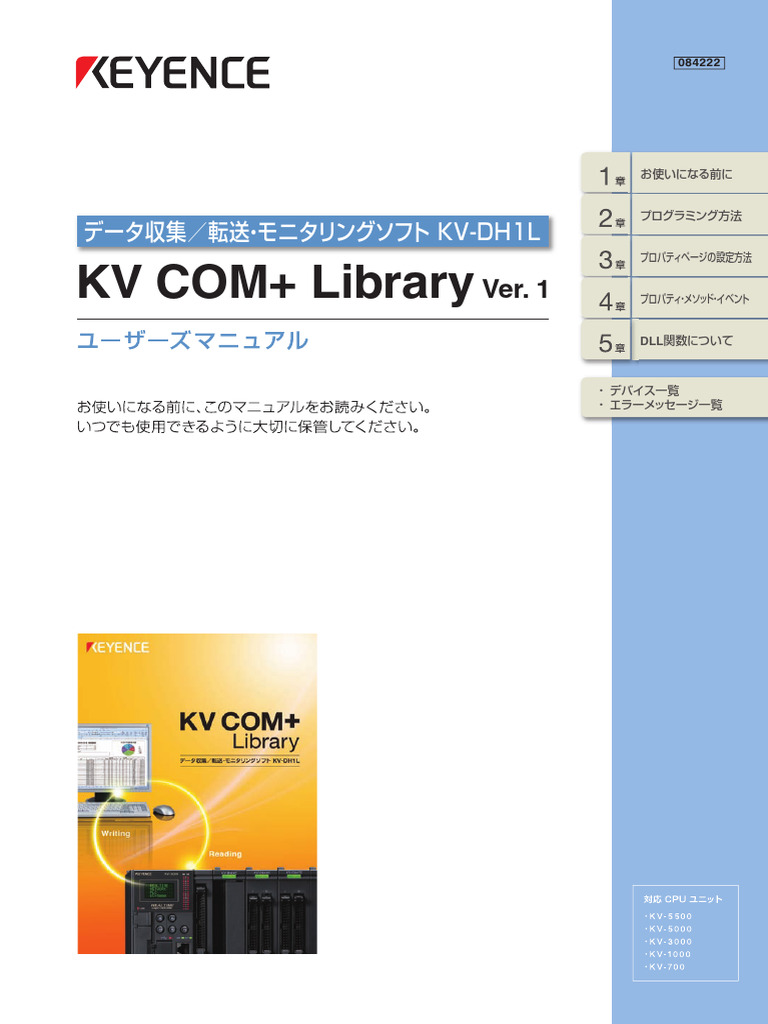Open chapter 1 tab お使いになる前に

point(674,173)
